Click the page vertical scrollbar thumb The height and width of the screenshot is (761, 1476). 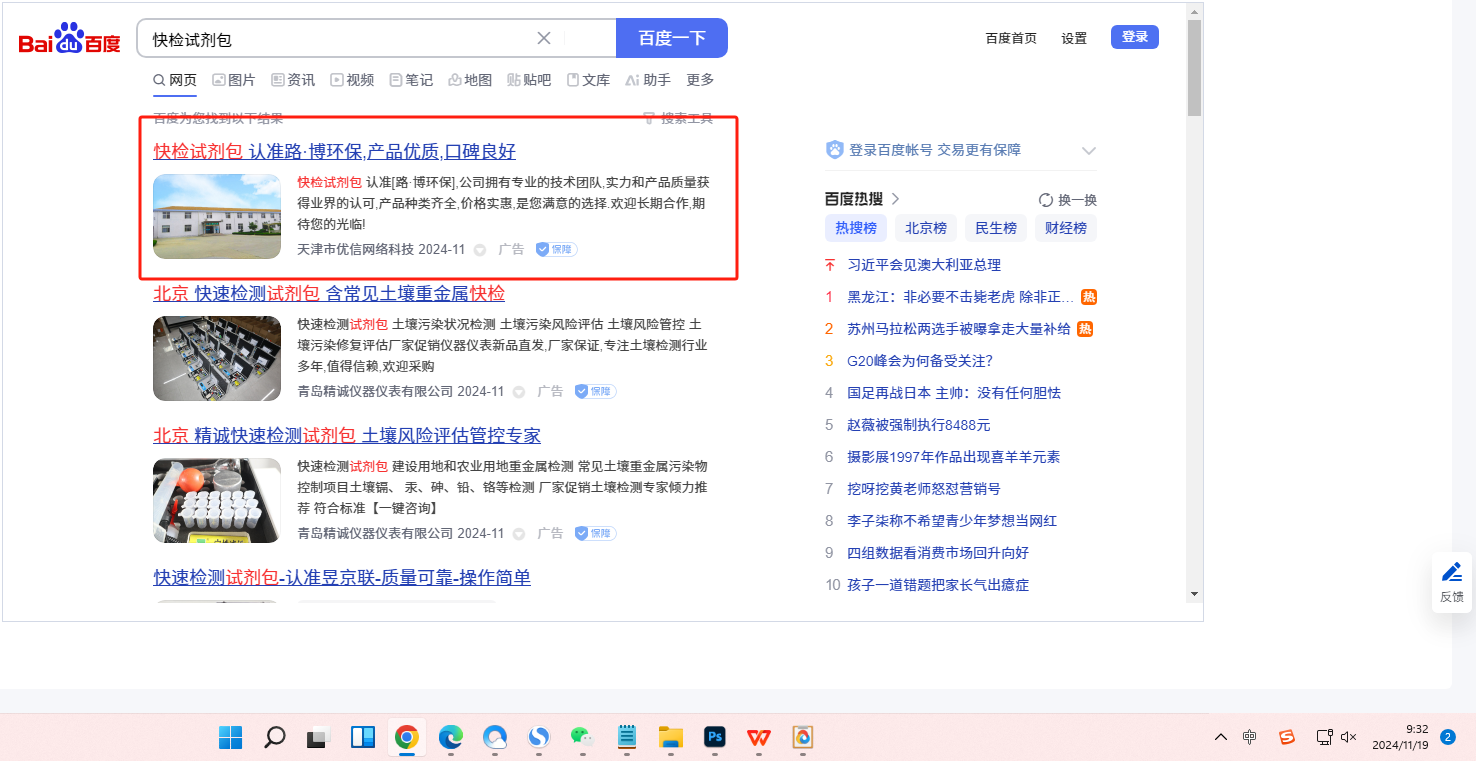tap(1194, 68)
